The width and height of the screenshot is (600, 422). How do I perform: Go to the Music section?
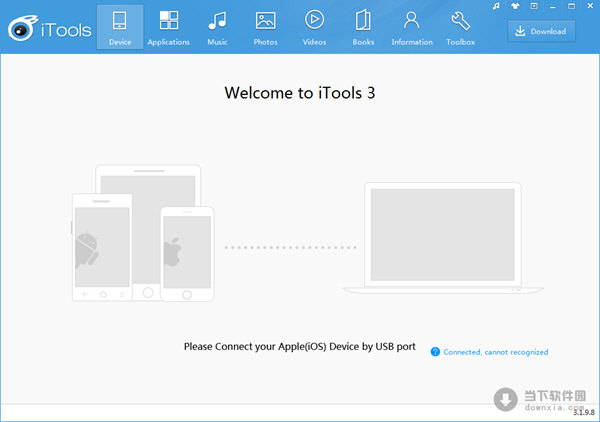(217, 27)
